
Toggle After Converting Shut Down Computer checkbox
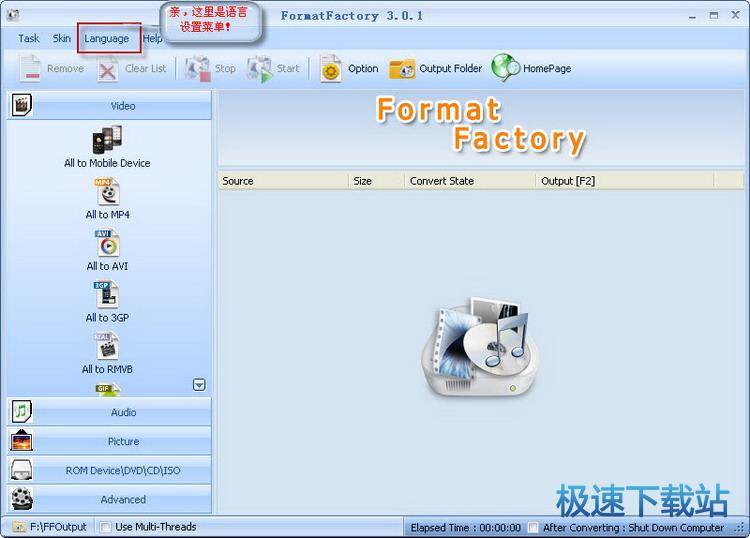tap(532, 527)
